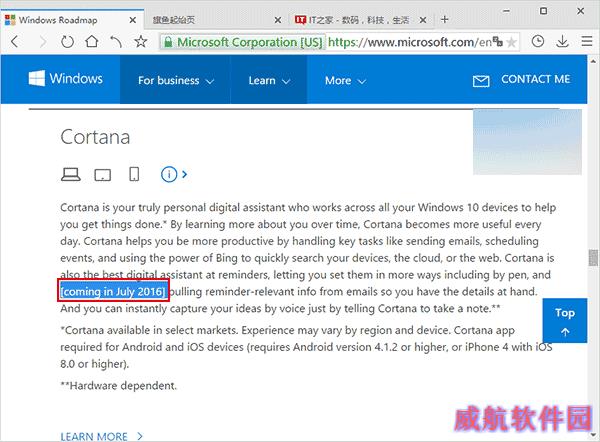Image resolution: width=600 pixels, height=442 pixels.
Task: Expand info with the blue chevron arrow
Action: click(184, 175)
